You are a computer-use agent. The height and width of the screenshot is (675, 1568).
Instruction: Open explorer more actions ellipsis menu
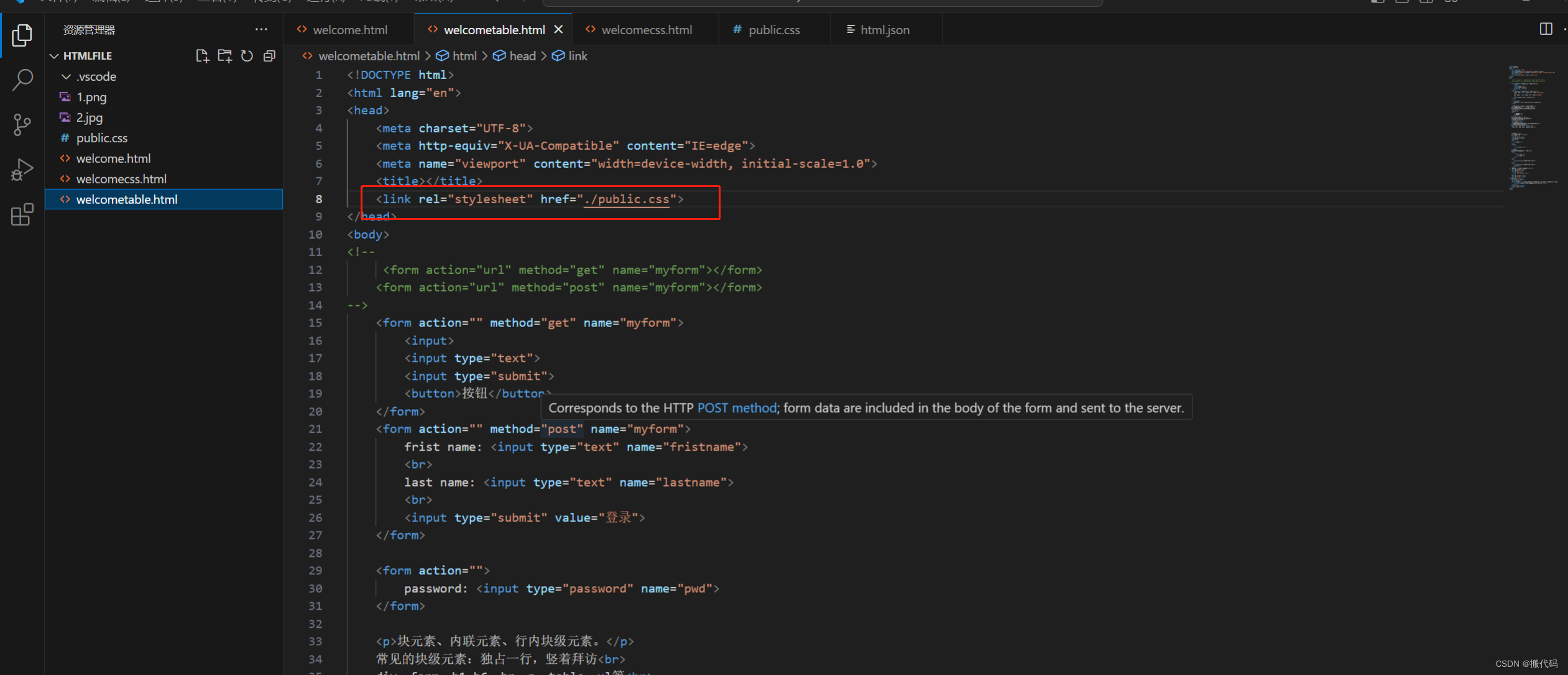[x=261, y=29]
